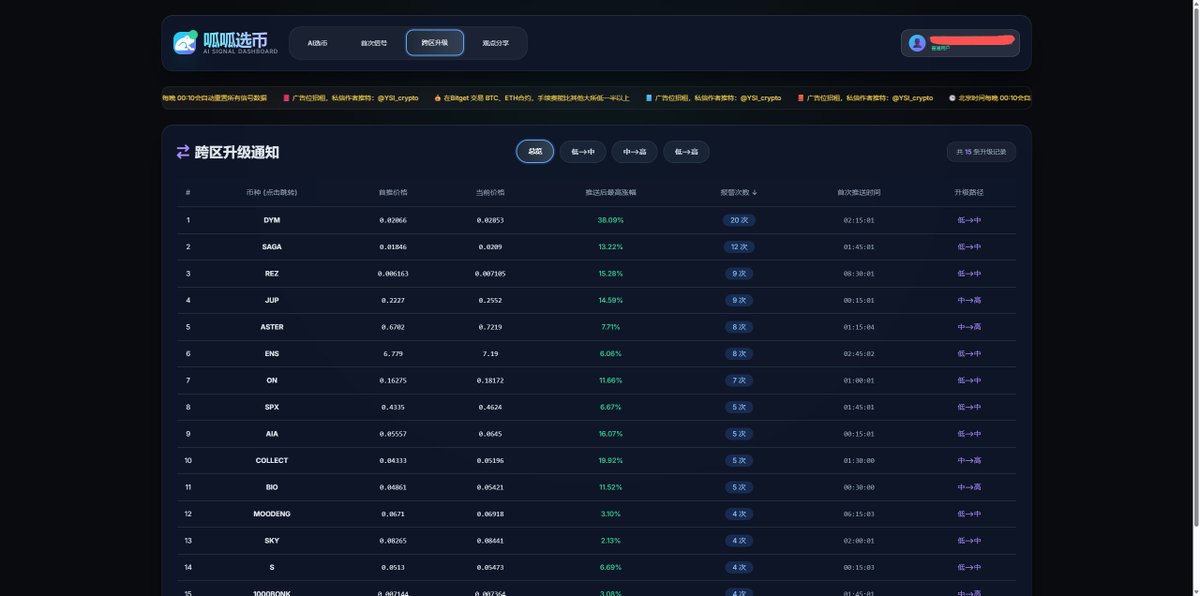Select the 跨区升级 tab
The height and width of the screenshot is (596, 1200).
coord(435,43)
